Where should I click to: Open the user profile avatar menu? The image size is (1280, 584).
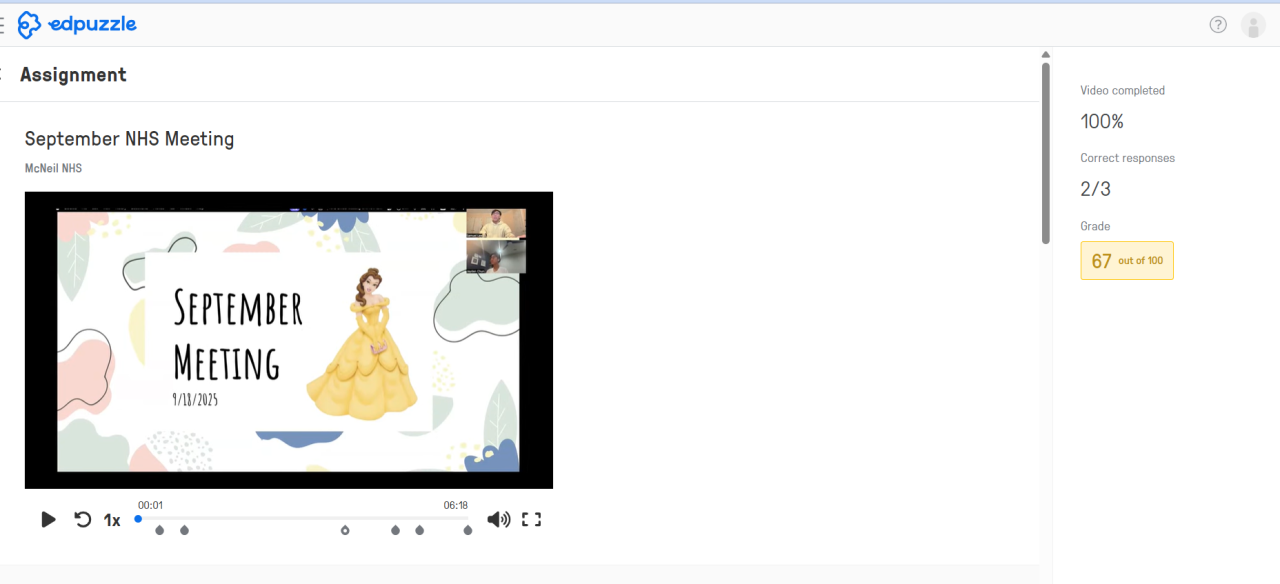click(1253, 25)
